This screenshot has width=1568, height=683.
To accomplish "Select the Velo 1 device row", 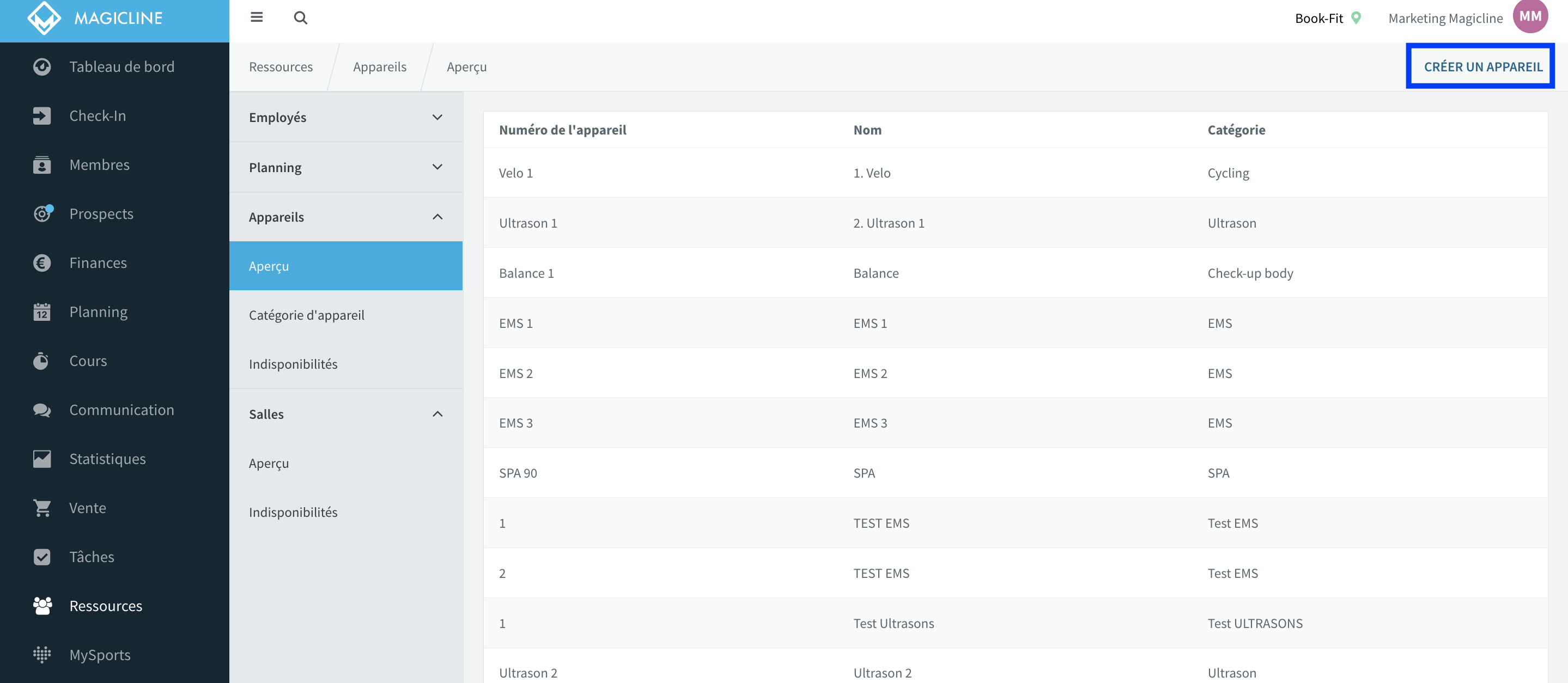I will coord(1016,173).
